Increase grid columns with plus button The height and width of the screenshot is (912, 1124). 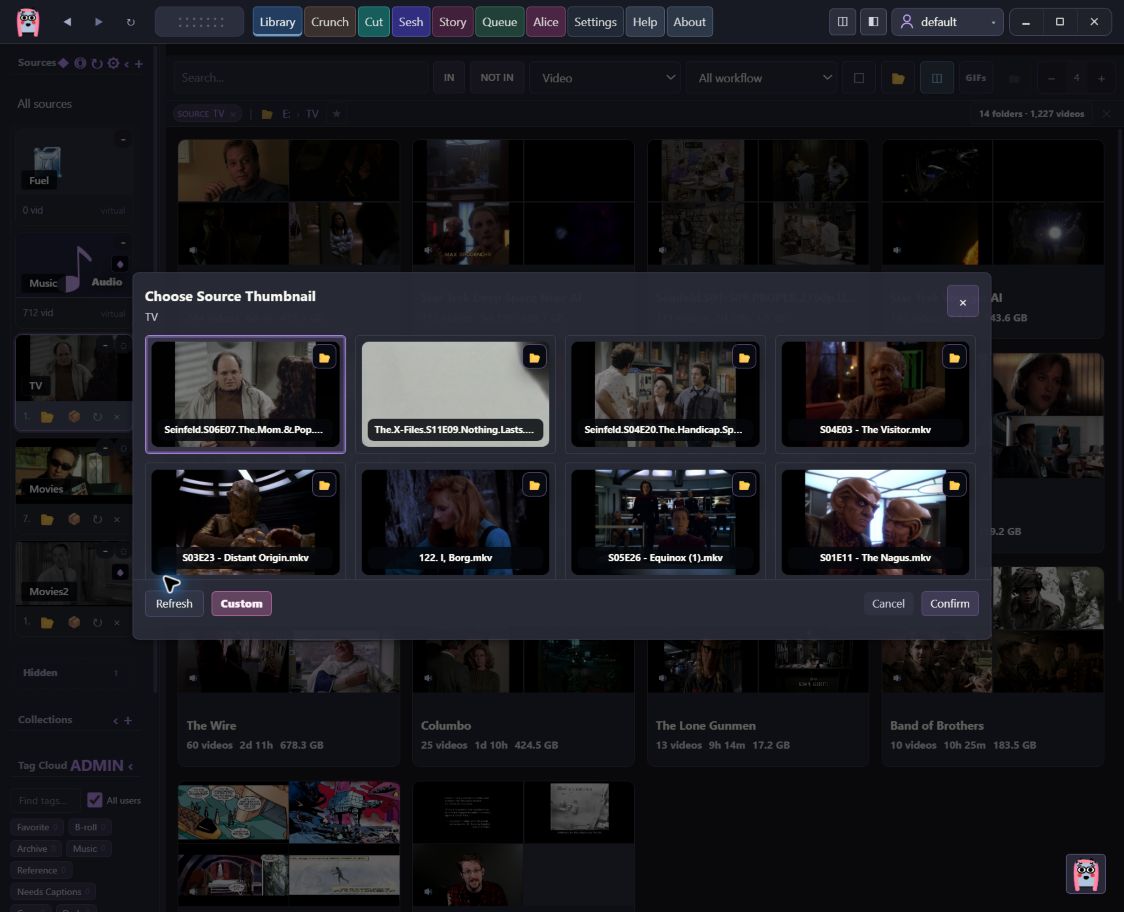1101,78
